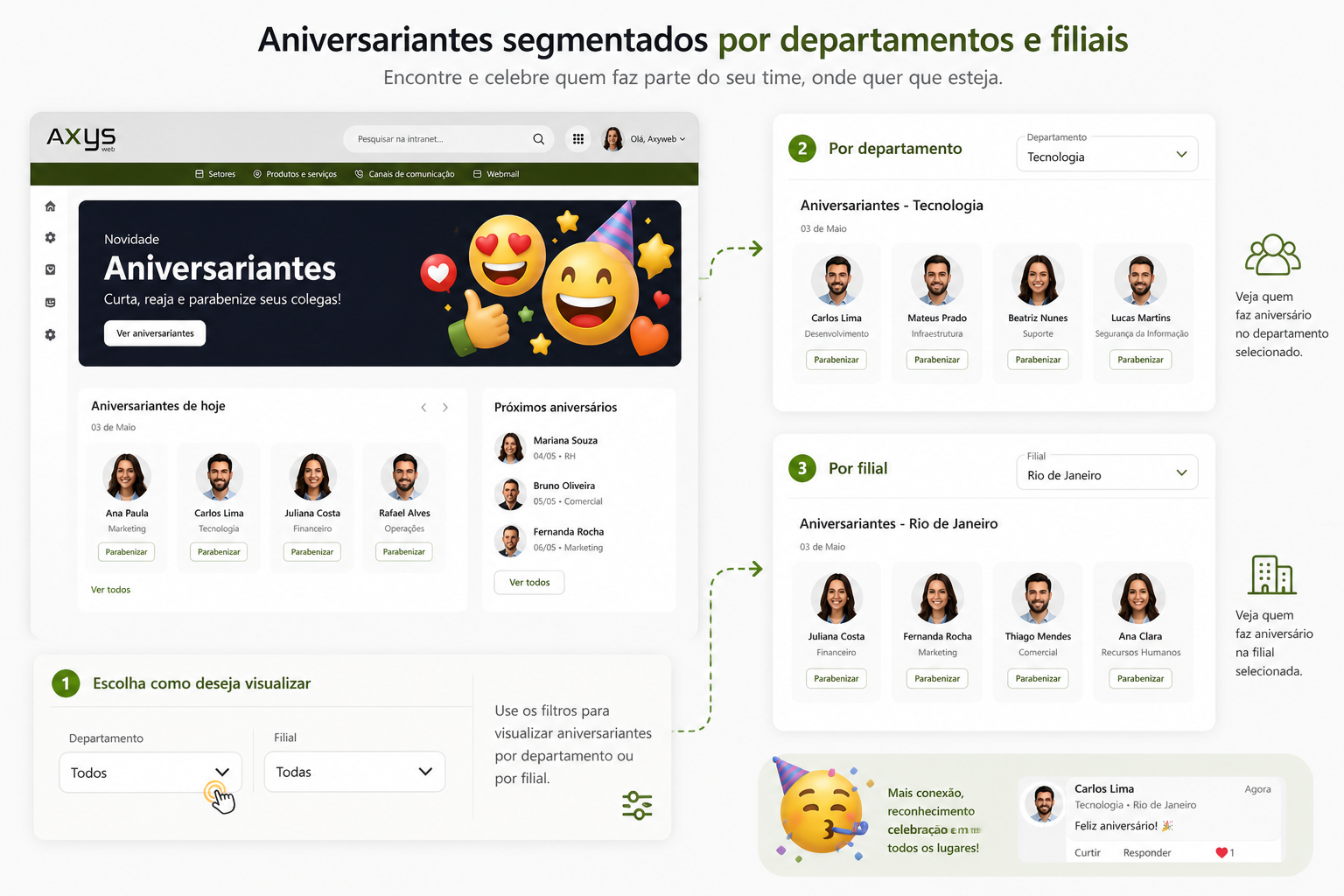Expand the Departamento Tecnologia dropdown
The height and width of the screenshot is (896, 1344).
1107,155
